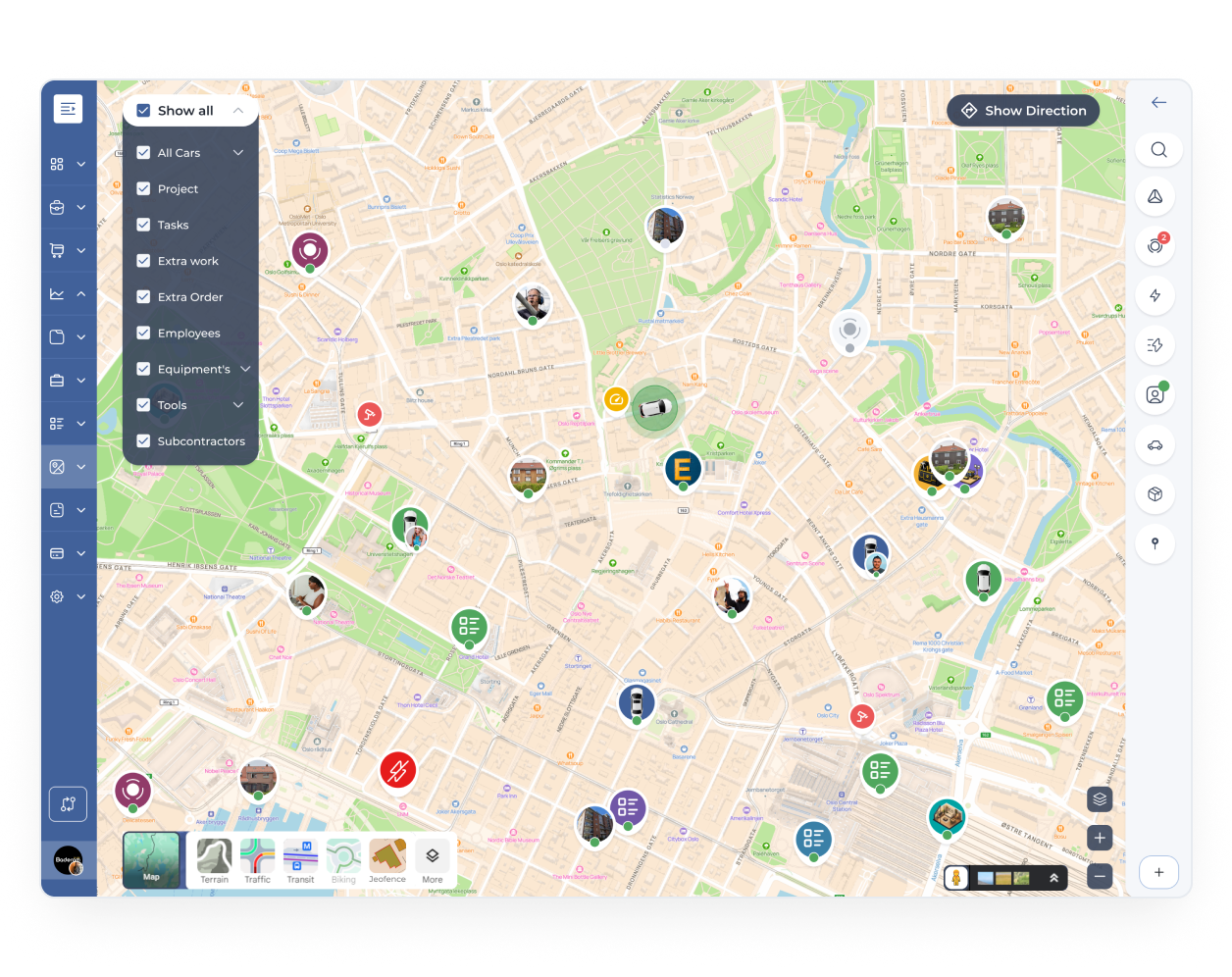This screenshot has height=977, width=1232.
Task: Open the map layers stack button
Action: [1100, 798]
